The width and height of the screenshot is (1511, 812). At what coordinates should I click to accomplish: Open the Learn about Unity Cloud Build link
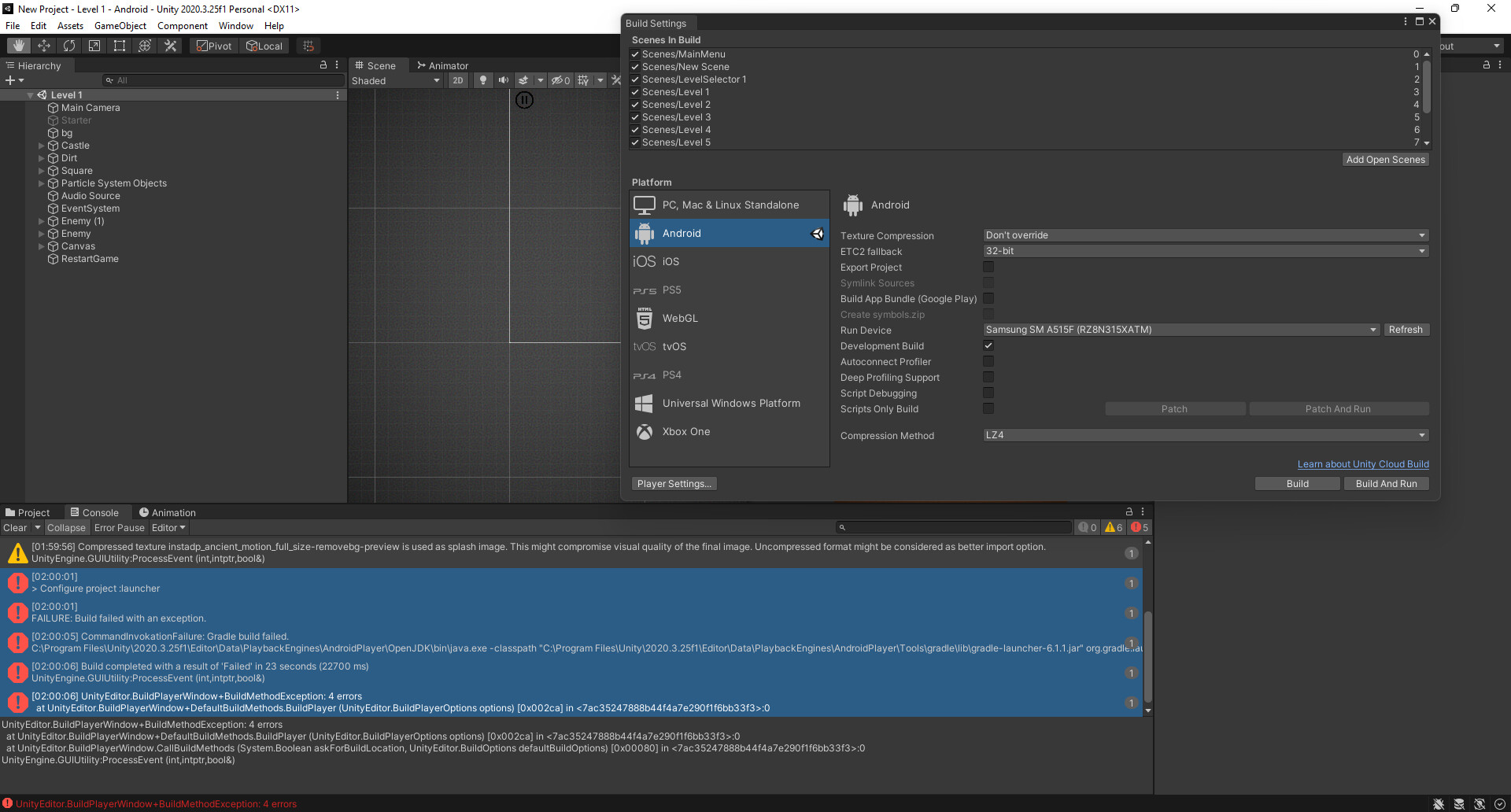pyautogui.click(x=1363, y=463)
